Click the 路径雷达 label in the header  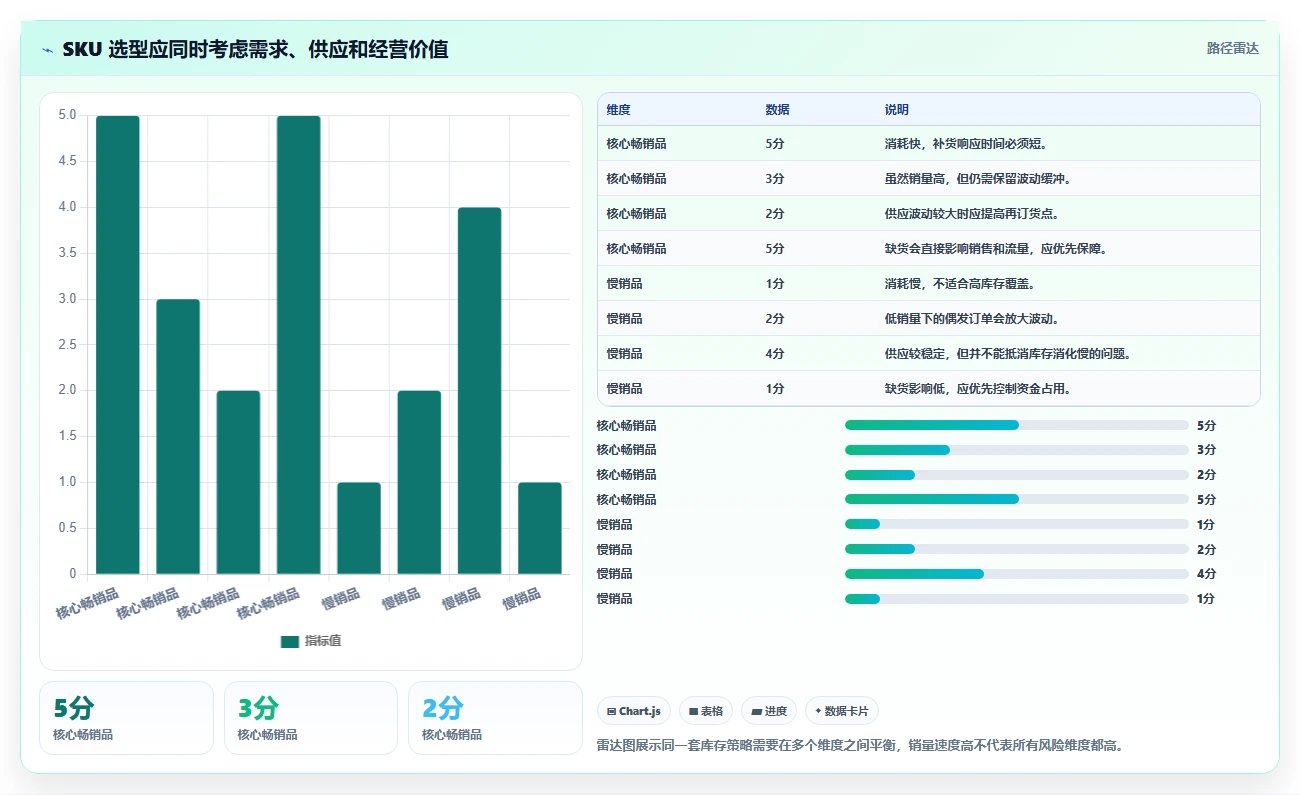coord(1232,48)
